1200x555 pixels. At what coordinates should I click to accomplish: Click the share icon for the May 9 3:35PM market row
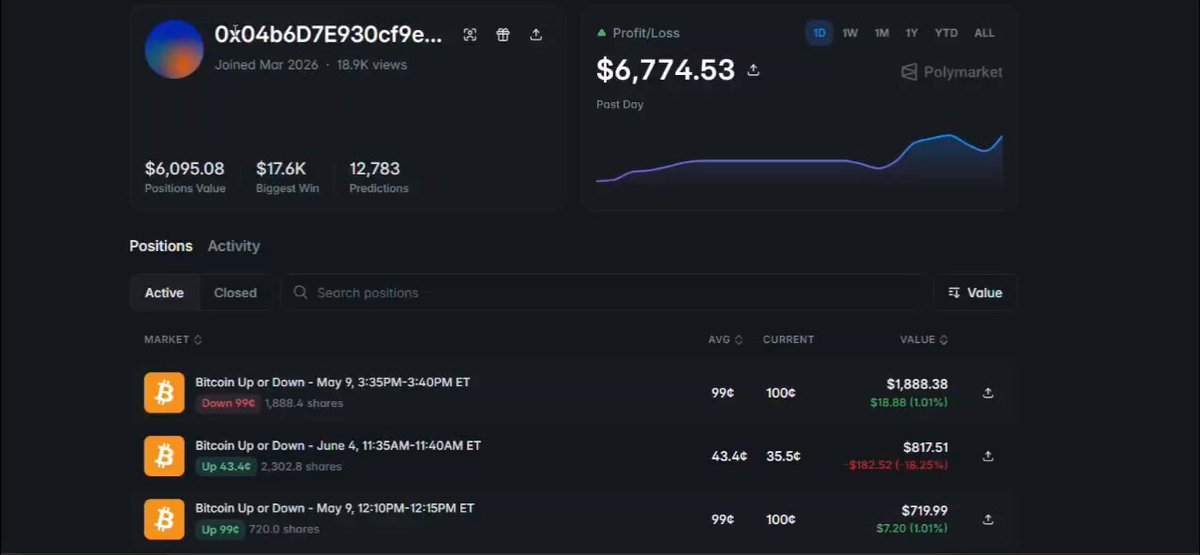pyautogui.click(x=988, y=393)
